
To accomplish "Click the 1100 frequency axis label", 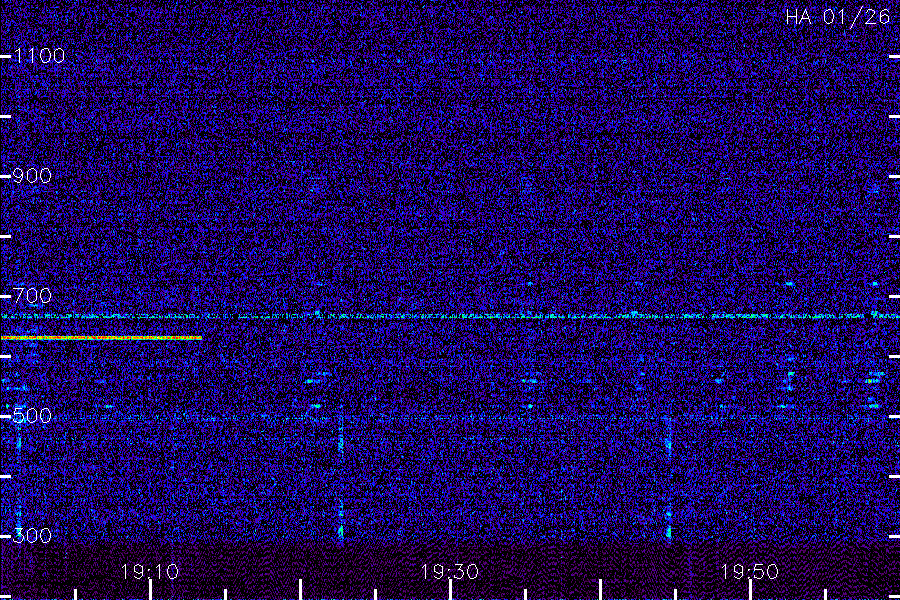I will [x=39, y=56].
